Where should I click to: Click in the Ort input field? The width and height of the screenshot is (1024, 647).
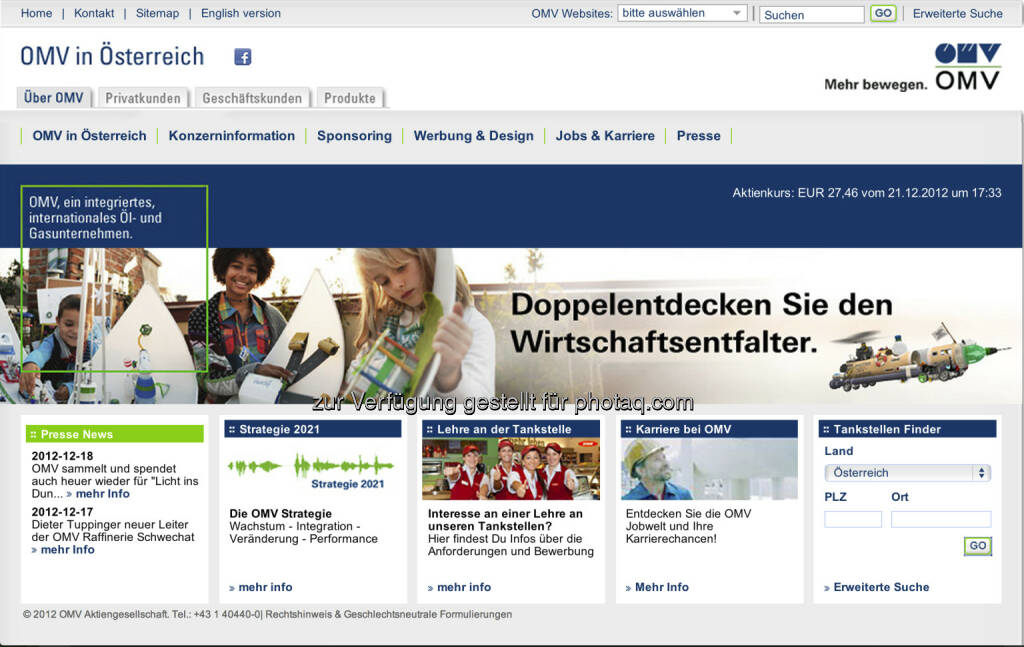pos(940,519)
